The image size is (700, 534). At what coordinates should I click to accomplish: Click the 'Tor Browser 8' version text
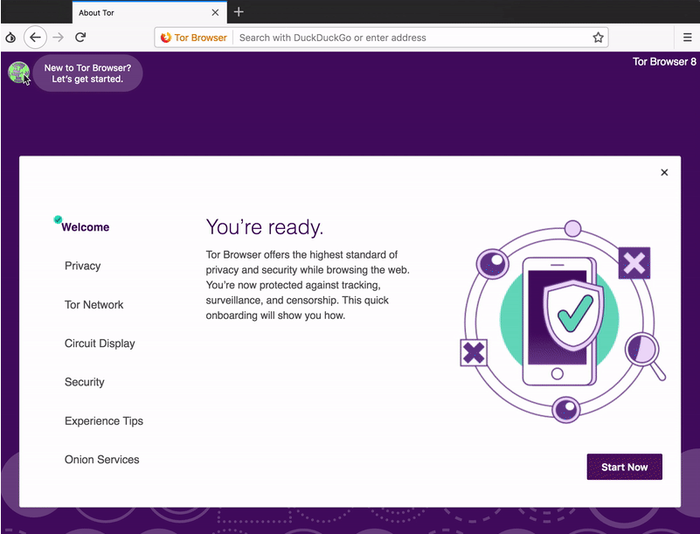coord(664,62)
